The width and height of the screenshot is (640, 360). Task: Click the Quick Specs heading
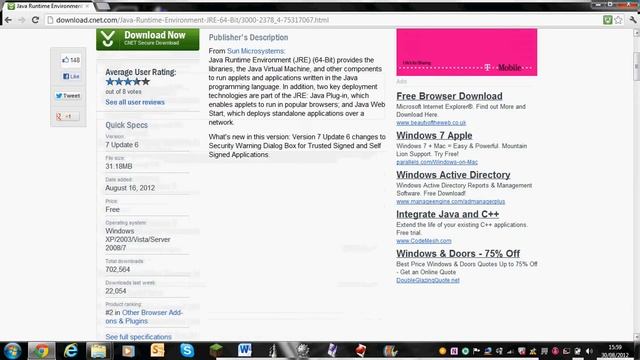click(x=127, y=125)
